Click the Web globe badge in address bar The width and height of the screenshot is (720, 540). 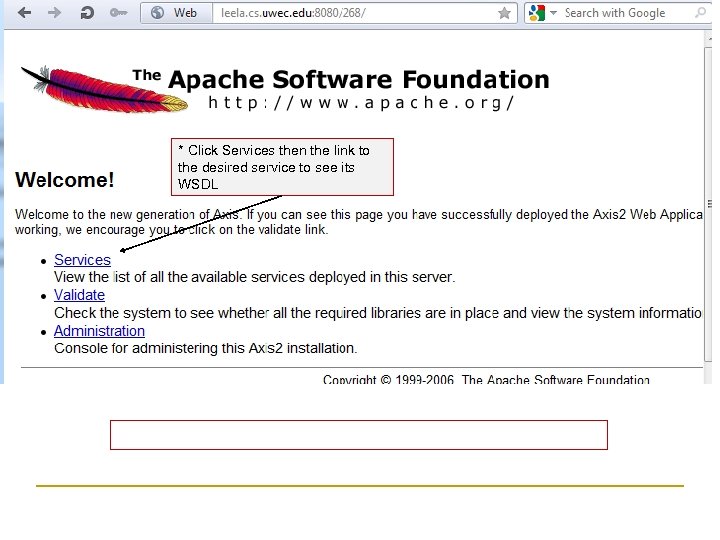click(x=177, y=13)
